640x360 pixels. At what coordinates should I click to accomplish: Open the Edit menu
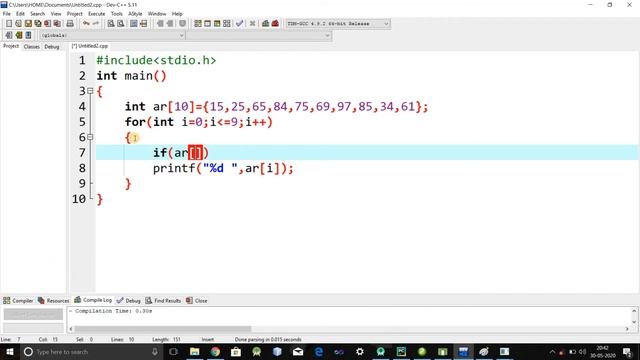tap(20, 13)
